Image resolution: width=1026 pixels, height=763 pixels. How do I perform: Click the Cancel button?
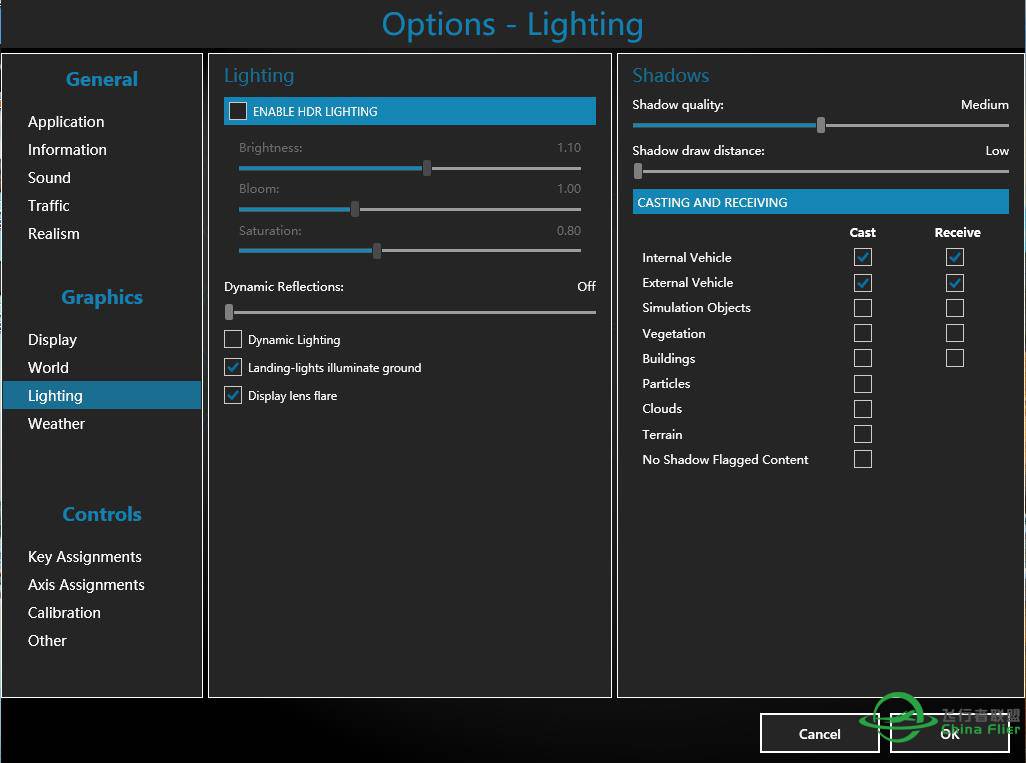point(819,734)
